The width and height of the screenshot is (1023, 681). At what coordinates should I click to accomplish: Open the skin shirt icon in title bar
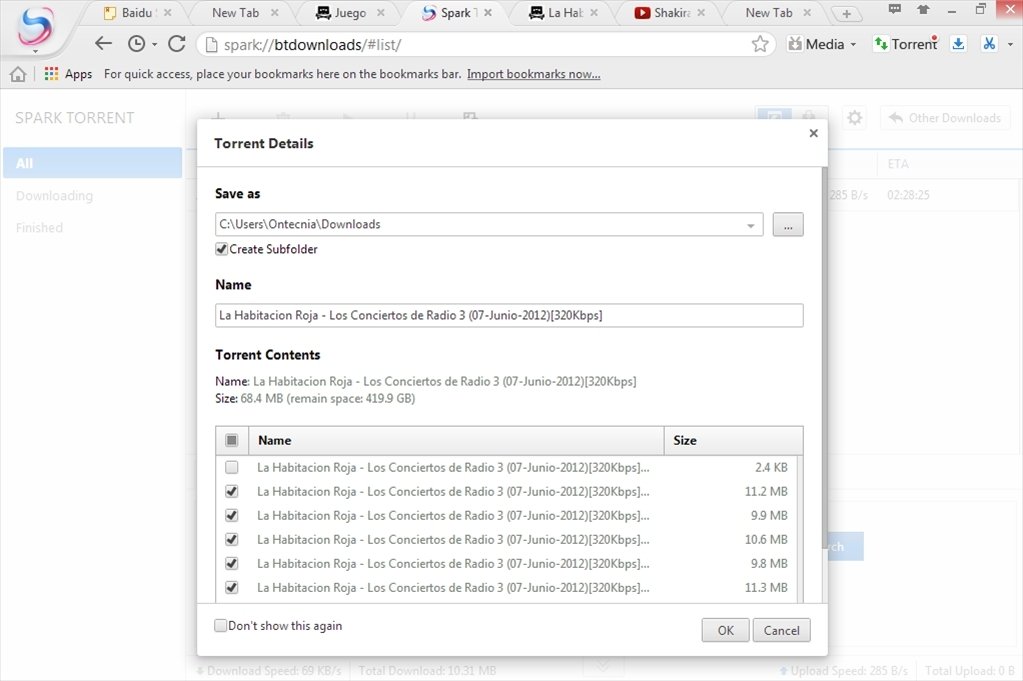(x=923, y=9)
